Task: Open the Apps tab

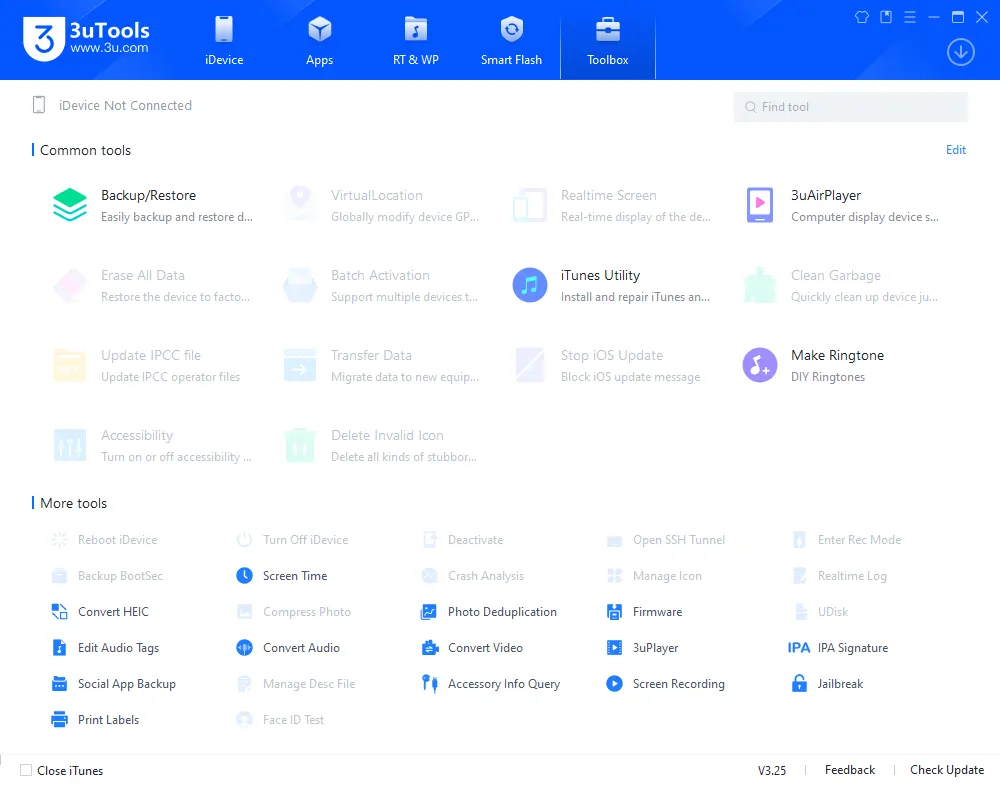Action: pos(319,40)
